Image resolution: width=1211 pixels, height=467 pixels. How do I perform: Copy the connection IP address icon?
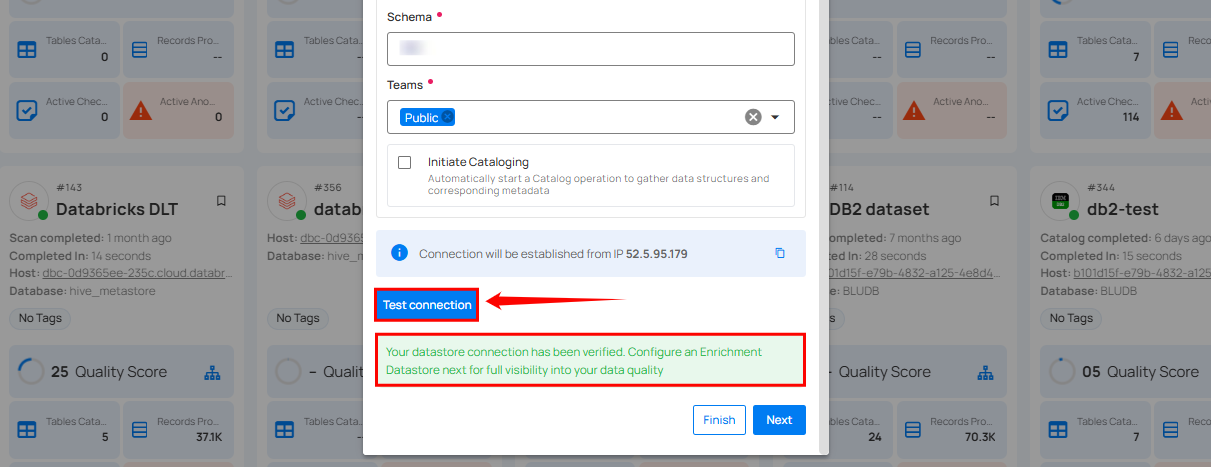pos(780,254)
